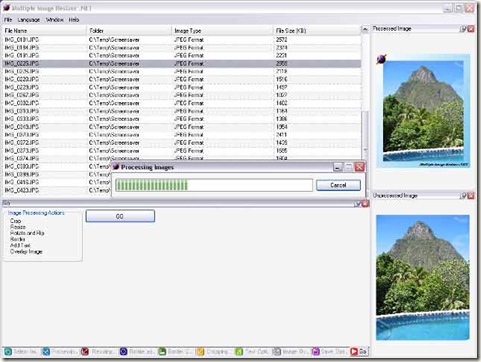Open the Rotate and flip tab
The width and height of the screenshot is (481, 362).
click(138, 351)
